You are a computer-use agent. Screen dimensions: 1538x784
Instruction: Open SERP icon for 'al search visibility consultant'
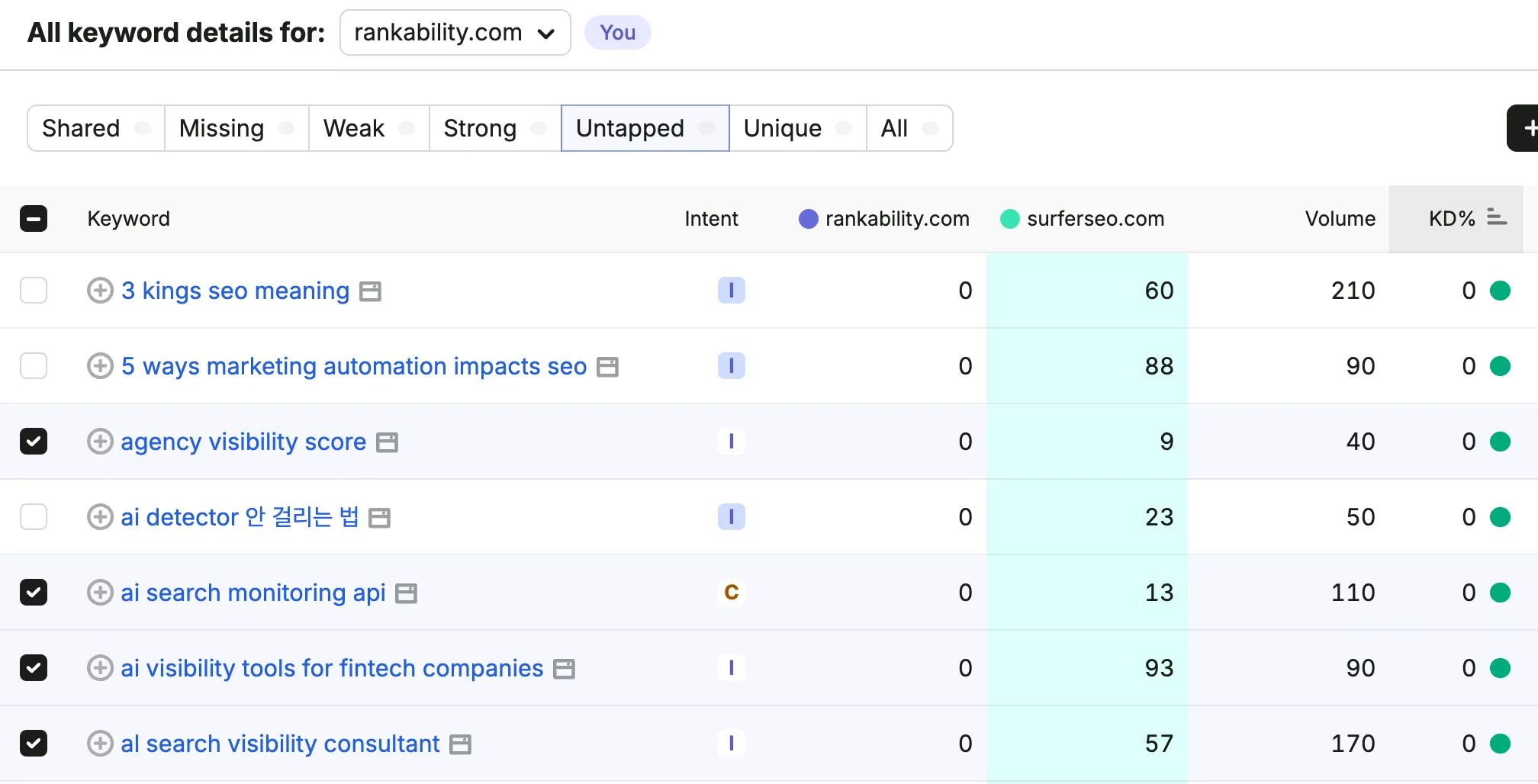(460, 744)
